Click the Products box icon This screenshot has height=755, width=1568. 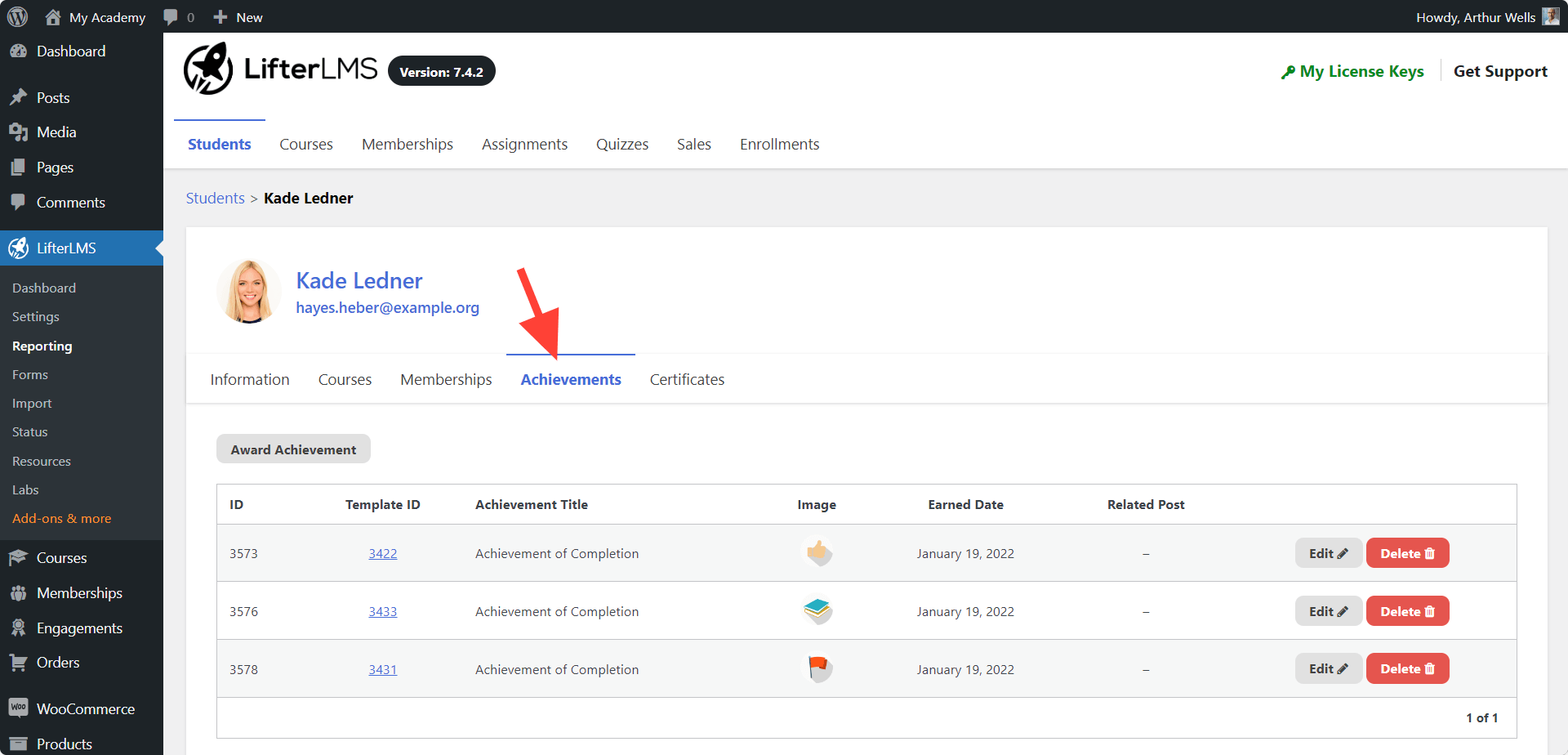[x=18, y=744]
